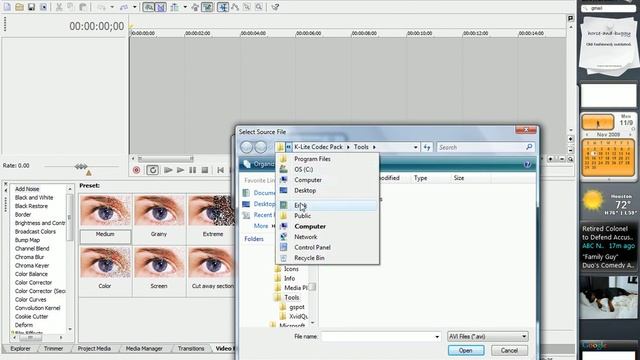Select Cookie Cutter in effects list
This screenshot has width=640, height=360.
pyautogui.click(x=31, y=317)
